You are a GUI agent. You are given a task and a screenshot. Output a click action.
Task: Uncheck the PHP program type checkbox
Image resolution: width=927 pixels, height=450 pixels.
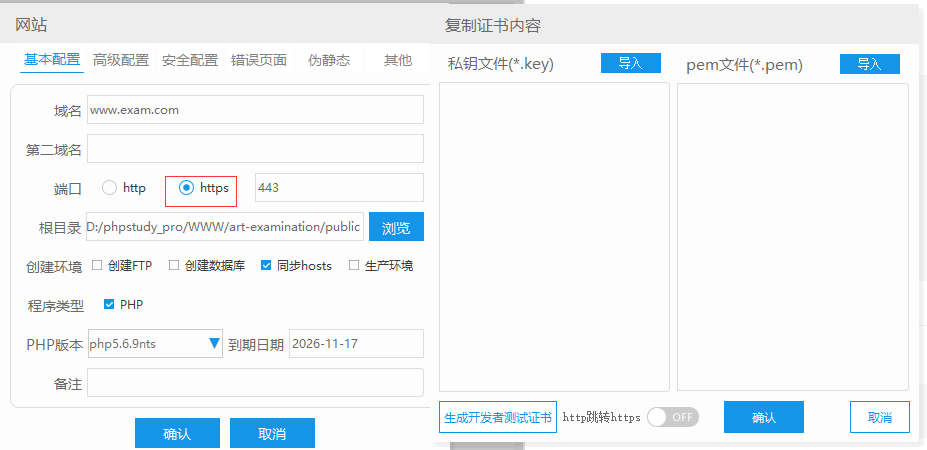click(x=109, y=305)
